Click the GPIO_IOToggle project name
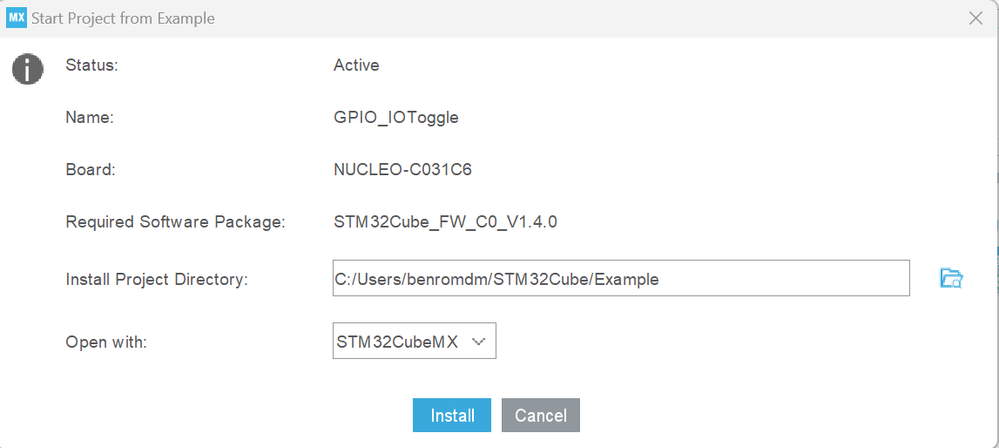Viewport: 999px width, 448px height. [x=396, y=117]
